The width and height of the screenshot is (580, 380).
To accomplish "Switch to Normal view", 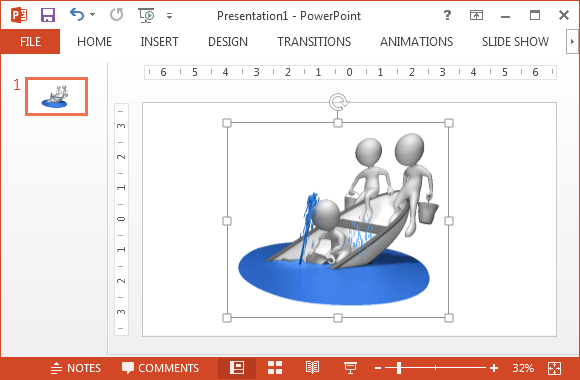I will [237, 368].
